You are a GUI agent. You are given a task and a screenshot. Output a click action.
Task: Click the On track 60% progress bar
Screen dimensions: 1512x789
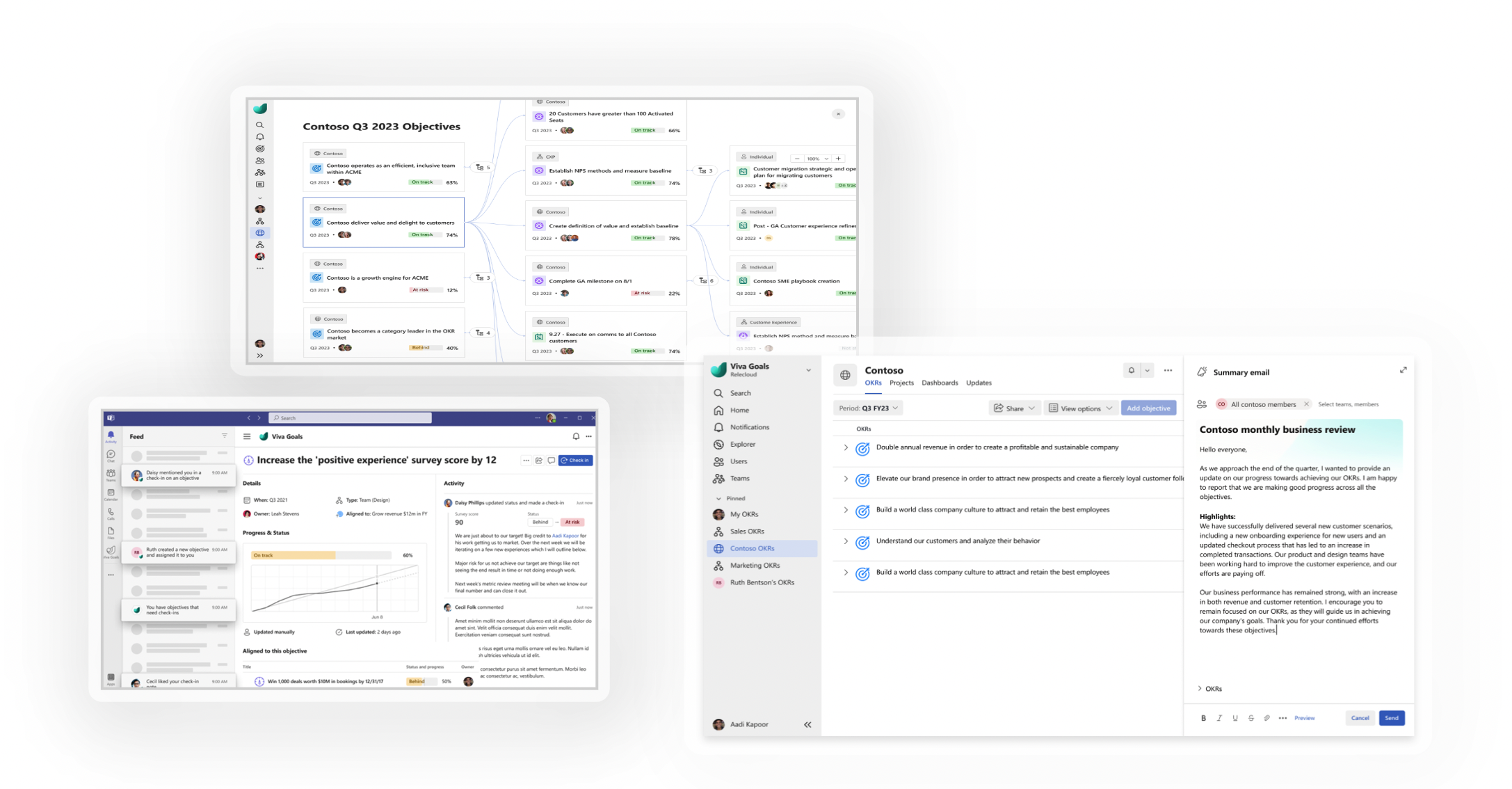coord(321,555)
